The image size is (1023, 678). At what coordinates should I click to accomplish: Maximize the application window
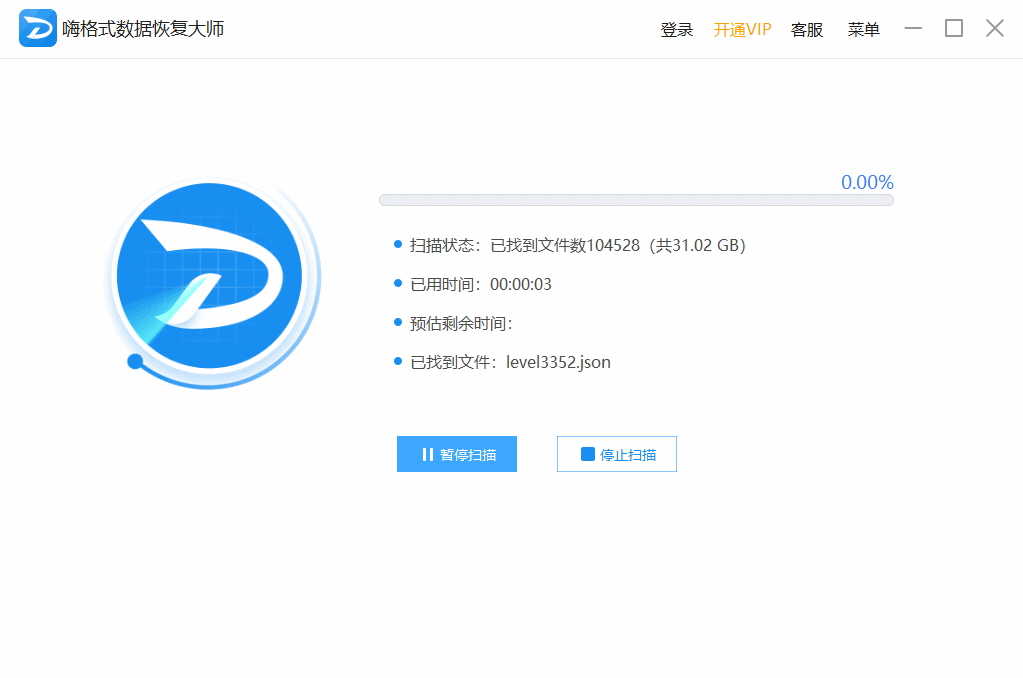(954, 28)
